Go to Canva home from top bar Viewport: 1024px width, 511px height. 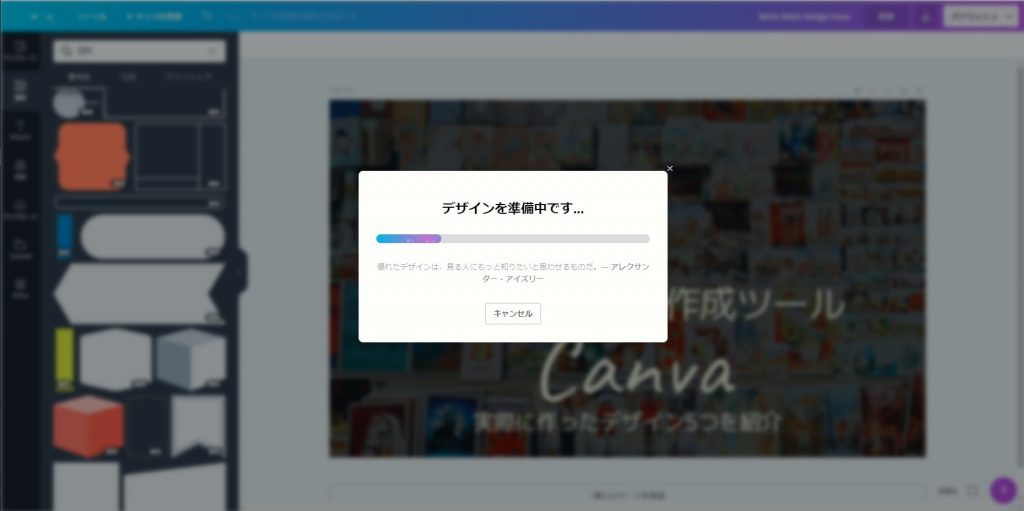(43, 16)
